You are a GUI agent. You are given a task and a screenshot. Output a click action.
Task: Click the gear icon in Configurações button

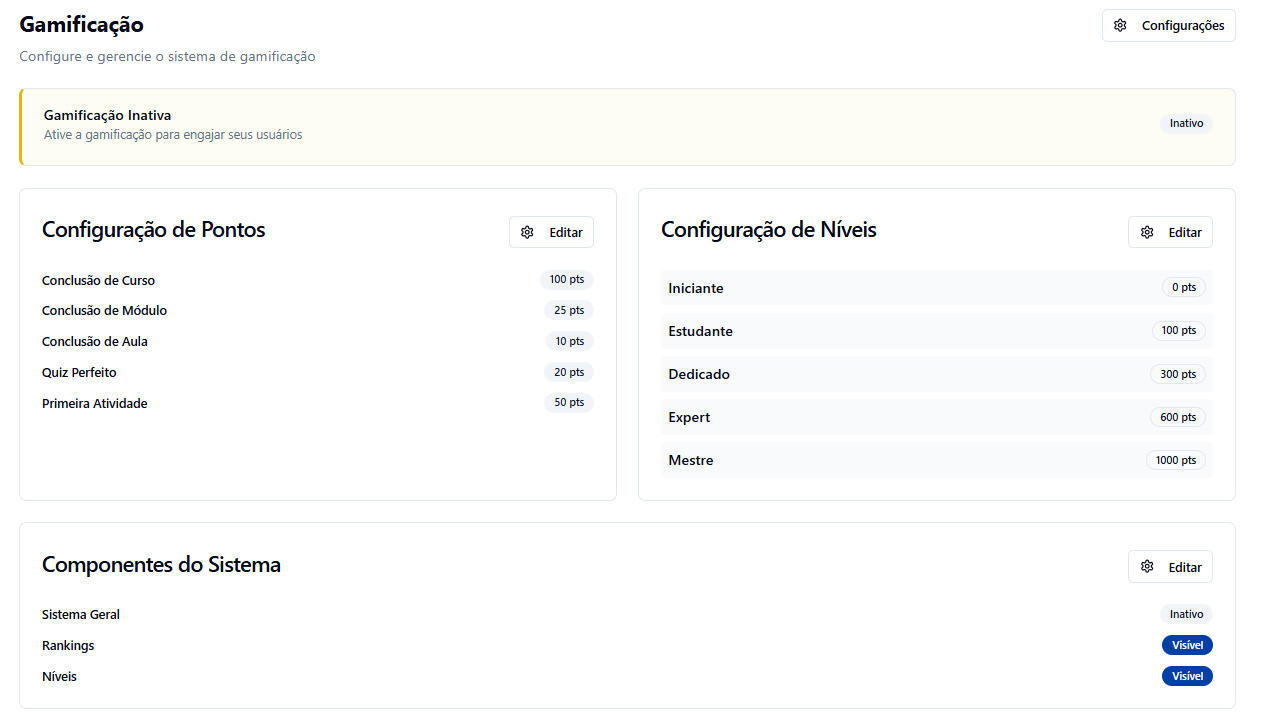(x=1120, y=26)
